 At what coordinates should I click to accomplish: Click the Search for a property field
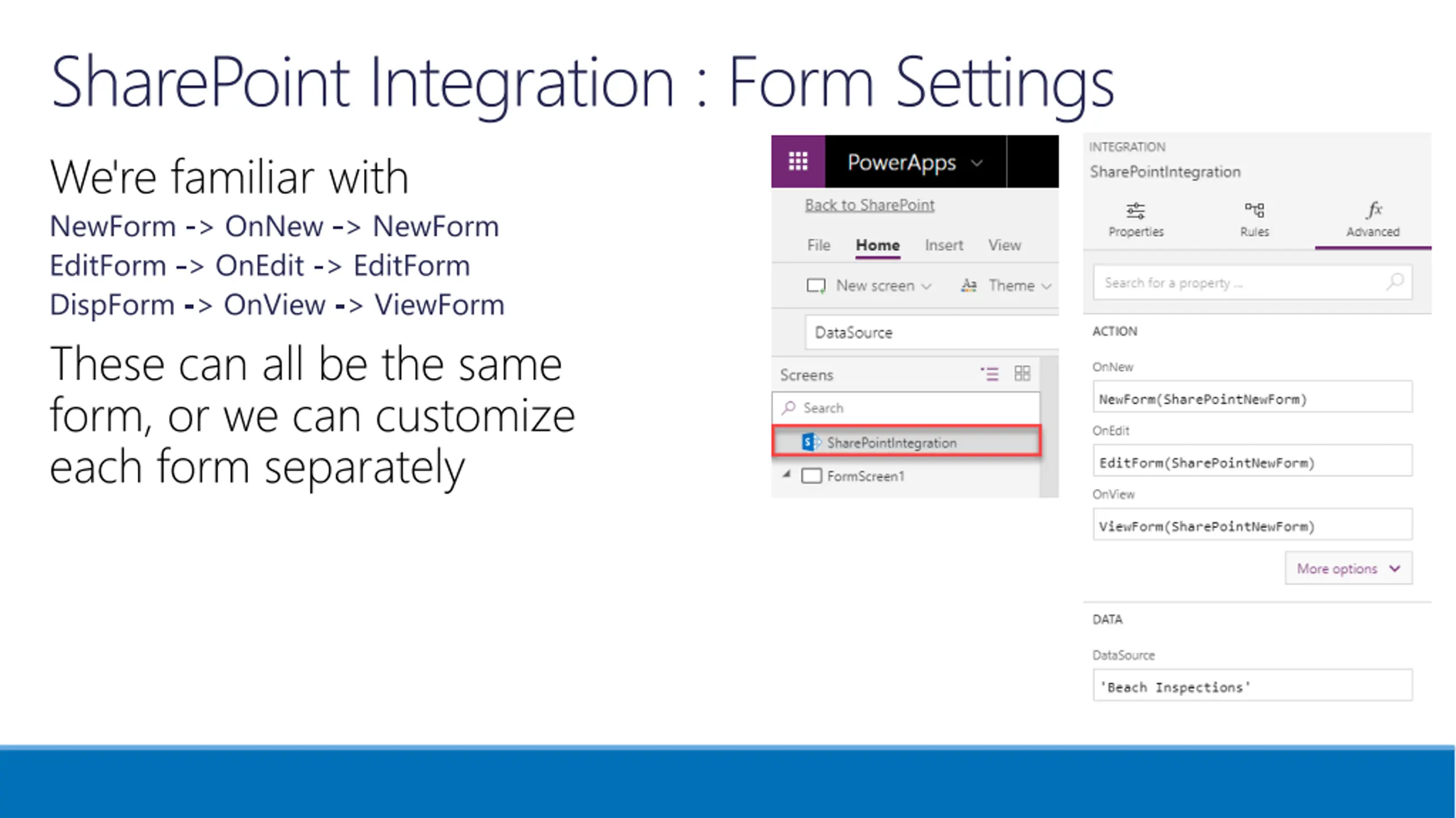pyautogui.click(x=1252, y=283)
